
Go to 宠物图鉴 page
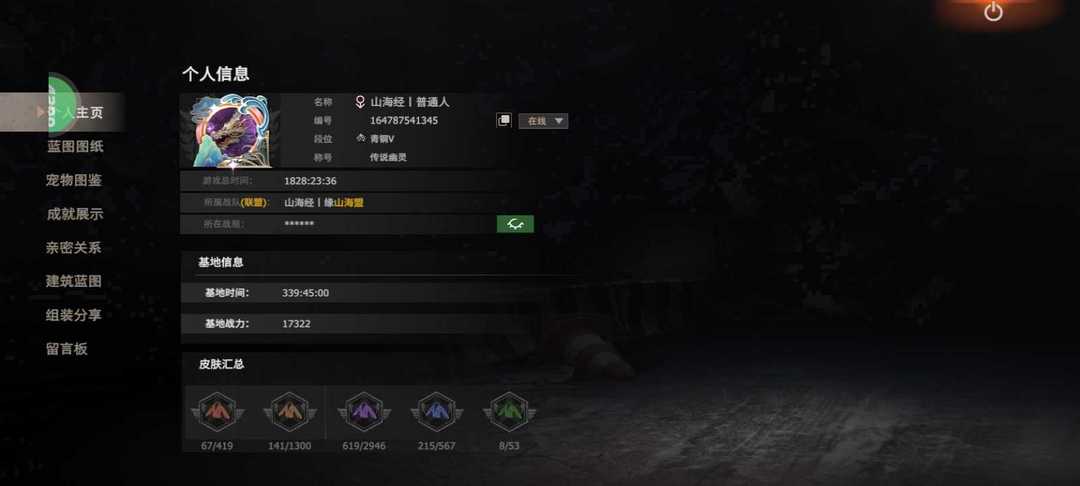click(x=74, y=180)
